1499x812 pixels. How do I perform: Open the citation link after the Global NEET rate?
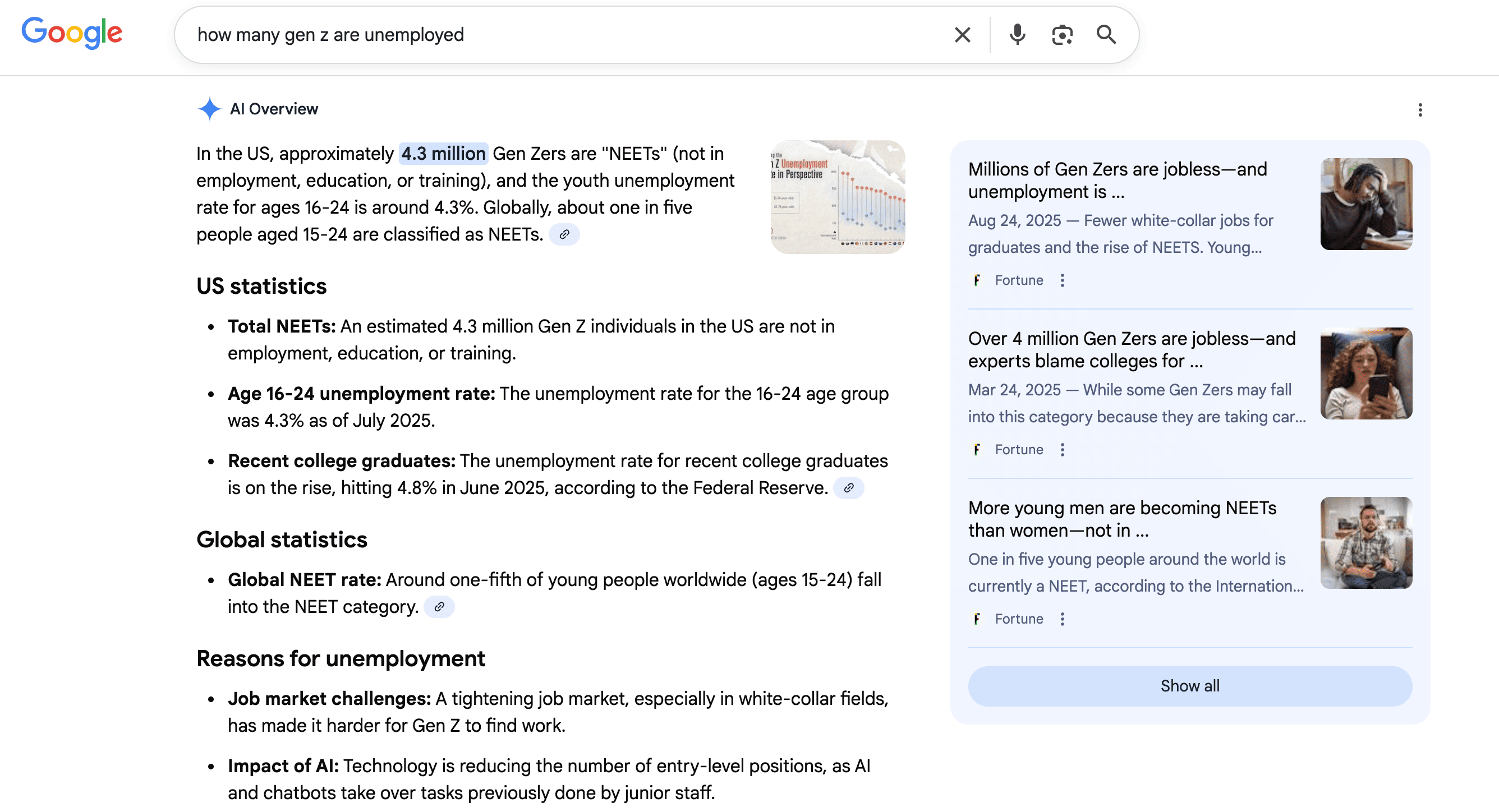(x=439, y=607)
